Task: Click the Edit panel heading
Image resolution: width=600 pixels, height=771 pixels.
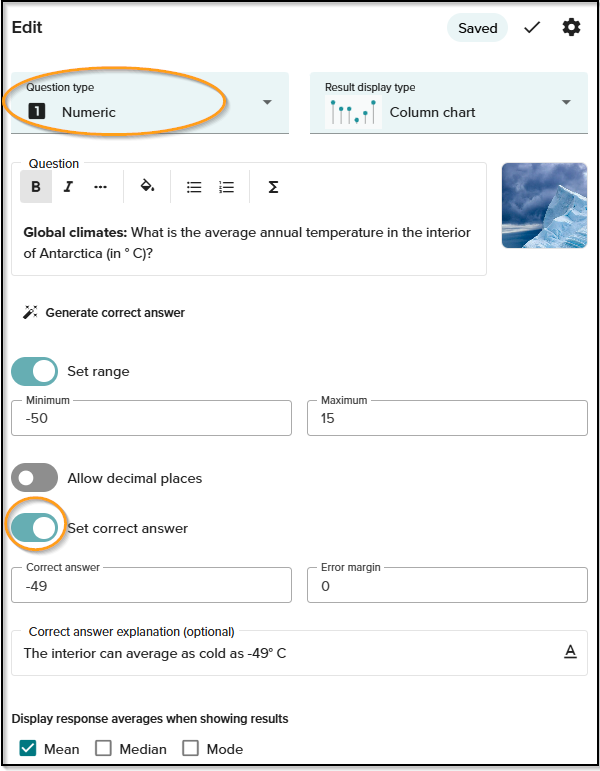Action: [x=27, y=27]
